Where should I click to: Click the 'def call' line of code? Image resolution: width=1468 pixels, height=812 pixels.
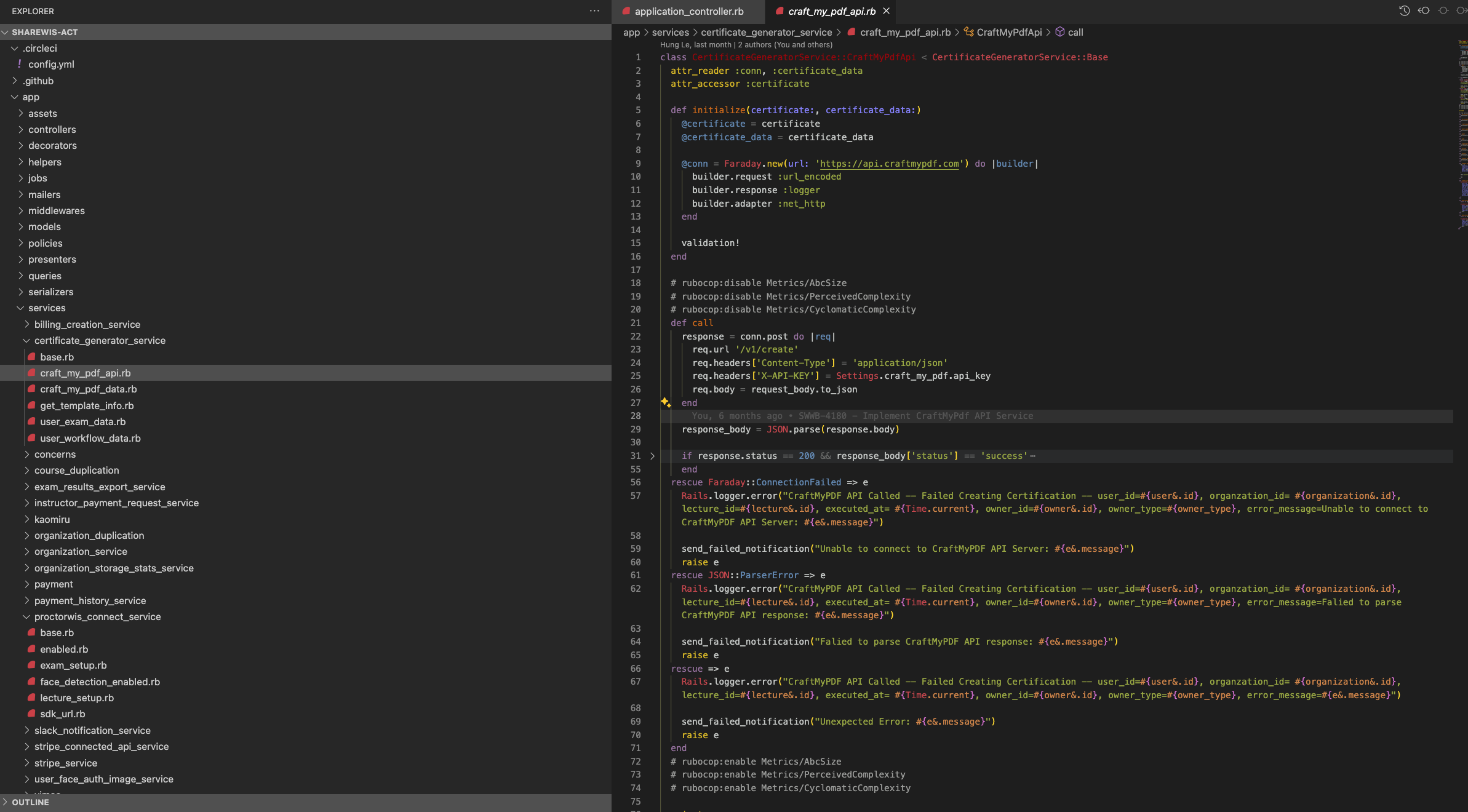(x=692, y=323)
